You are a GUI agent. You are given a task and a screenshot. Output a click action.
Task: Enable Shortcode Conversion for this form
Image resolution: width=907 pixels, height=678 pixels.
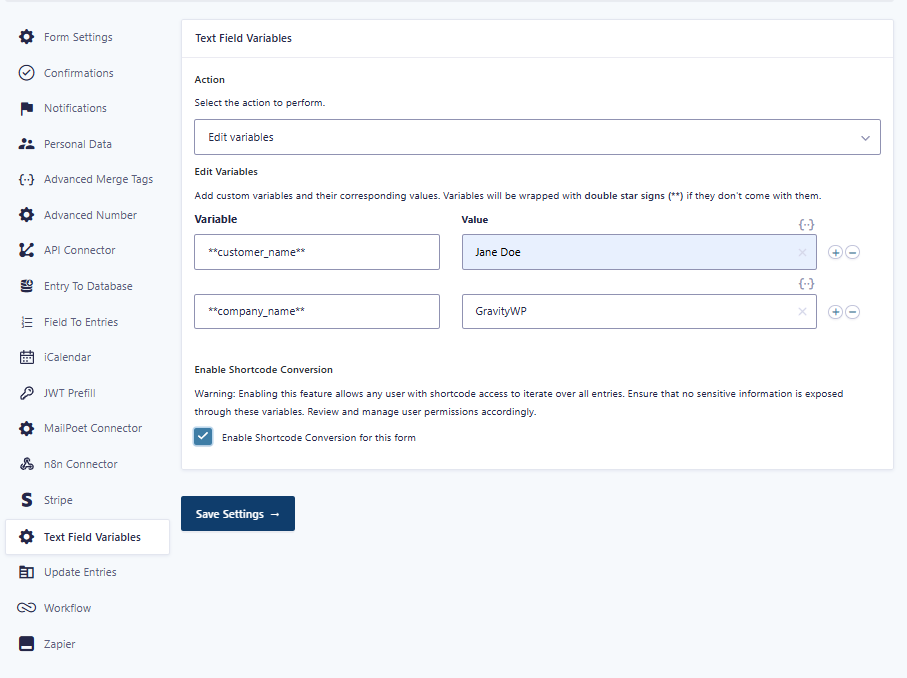point(203,437)
